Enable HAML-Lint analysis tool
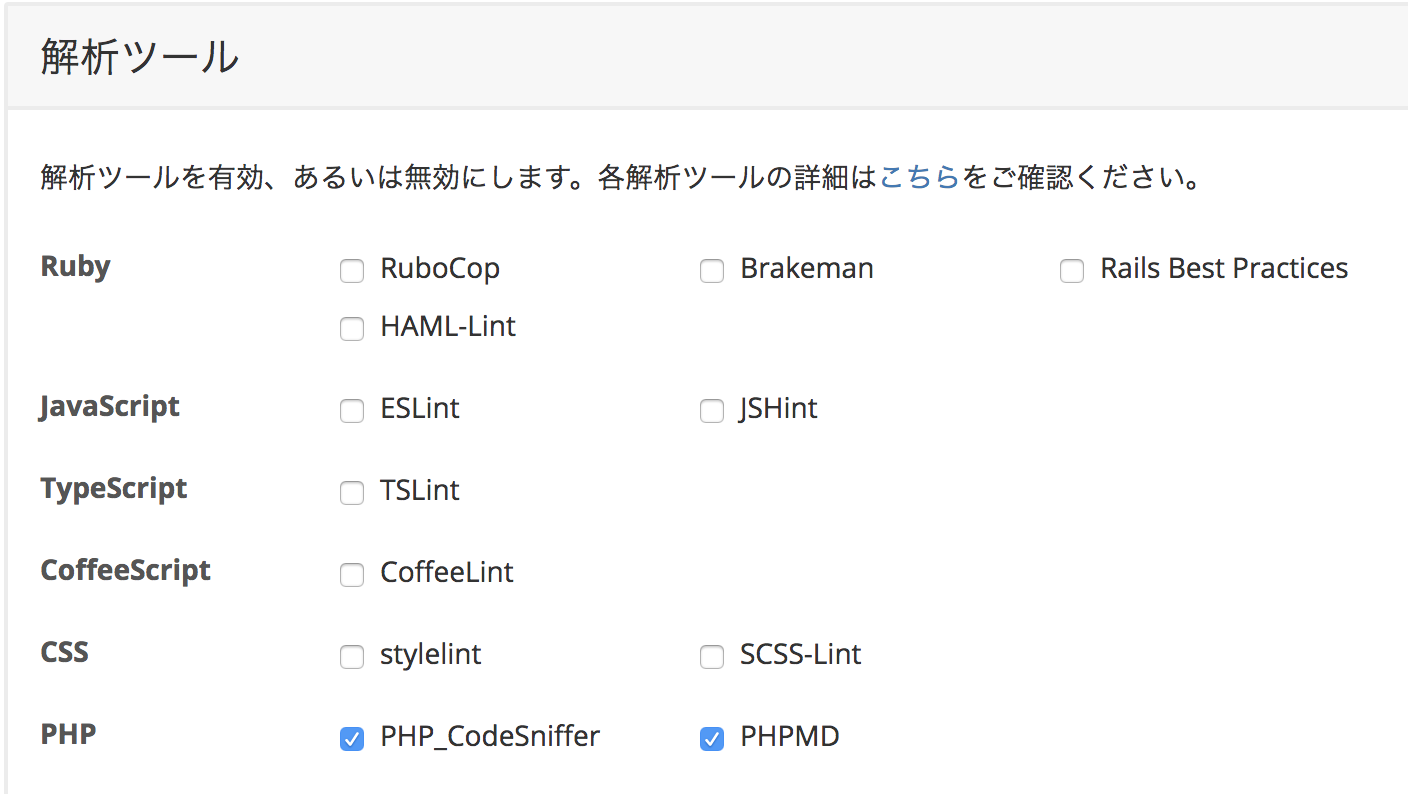Screen dimensions: 1408x794 pos(352,329)
